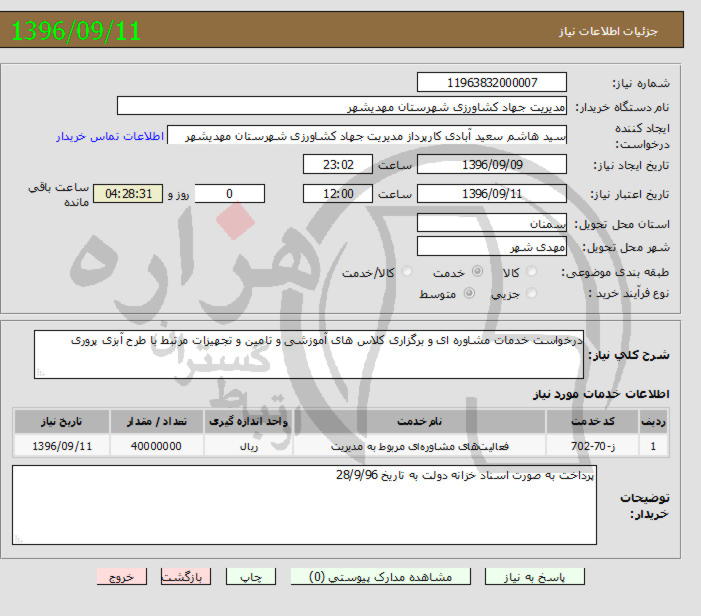Click the quantity cell 40000000
Image resolution: width=701 pixels, height=616 pixels.
(x=156, y=446)
